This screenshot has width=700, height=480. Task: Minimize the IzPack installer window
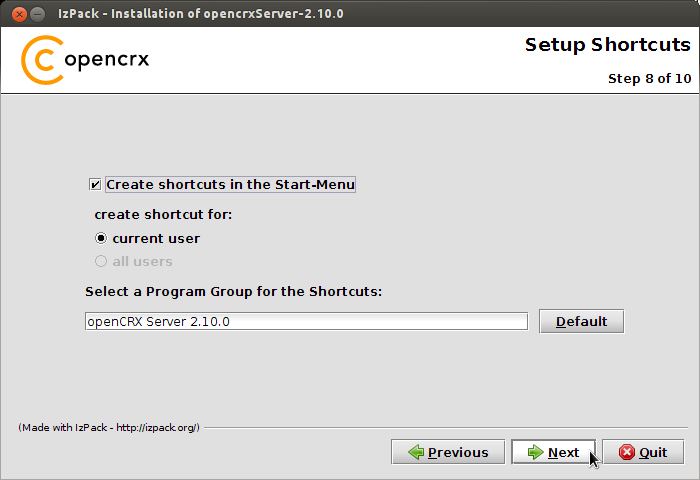[38, 14]
